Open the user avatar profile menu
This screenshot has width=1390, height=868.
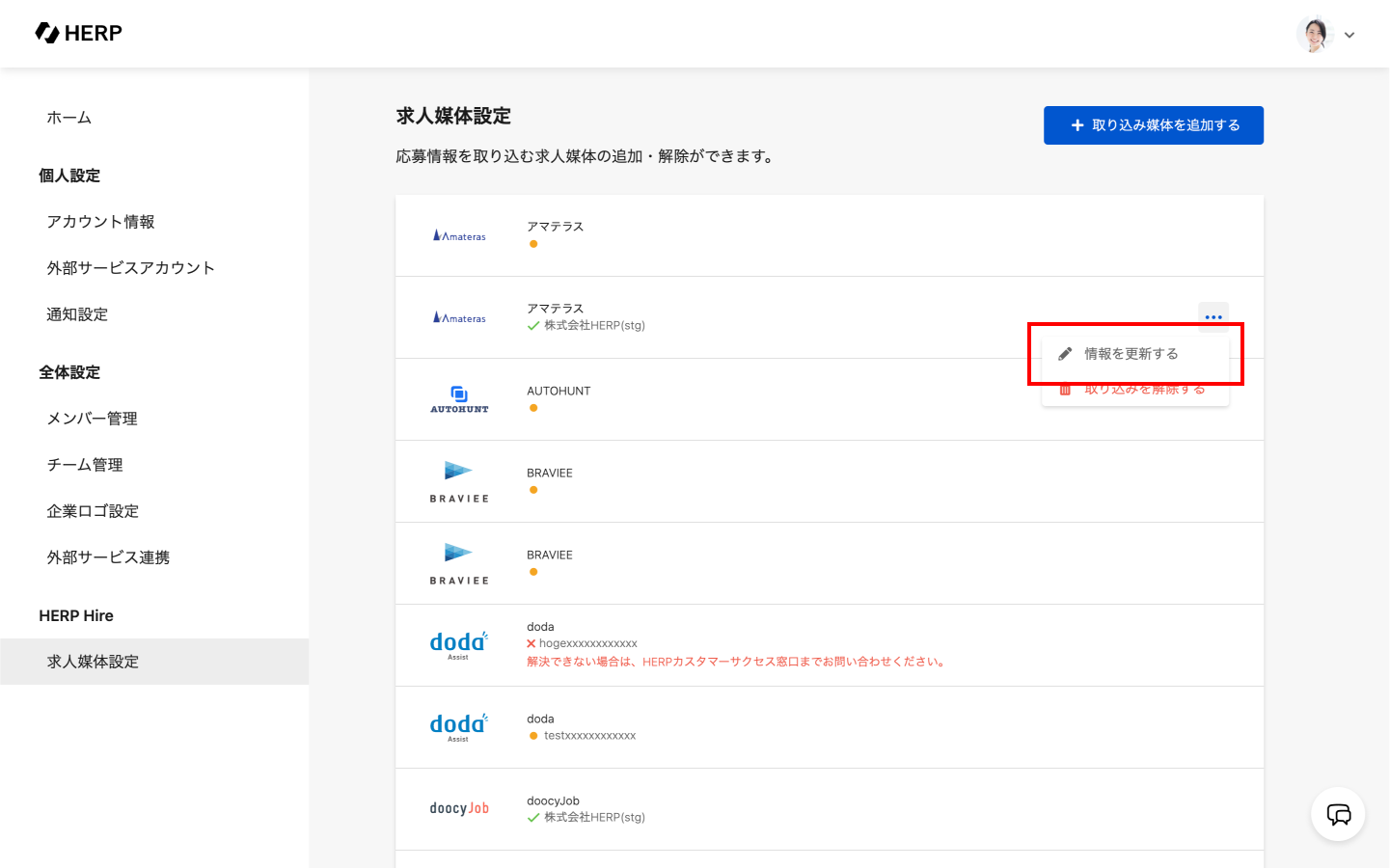(1315, 34)
